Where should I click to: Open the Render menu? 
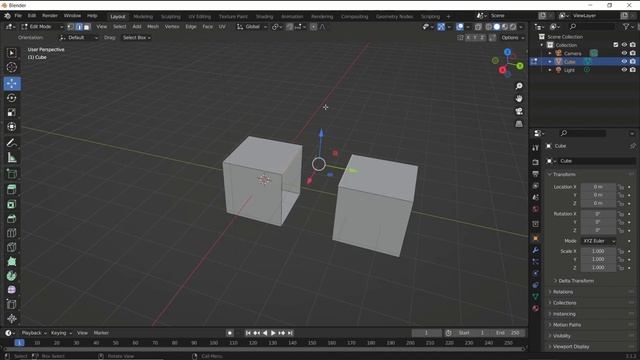tap(50, 16)
